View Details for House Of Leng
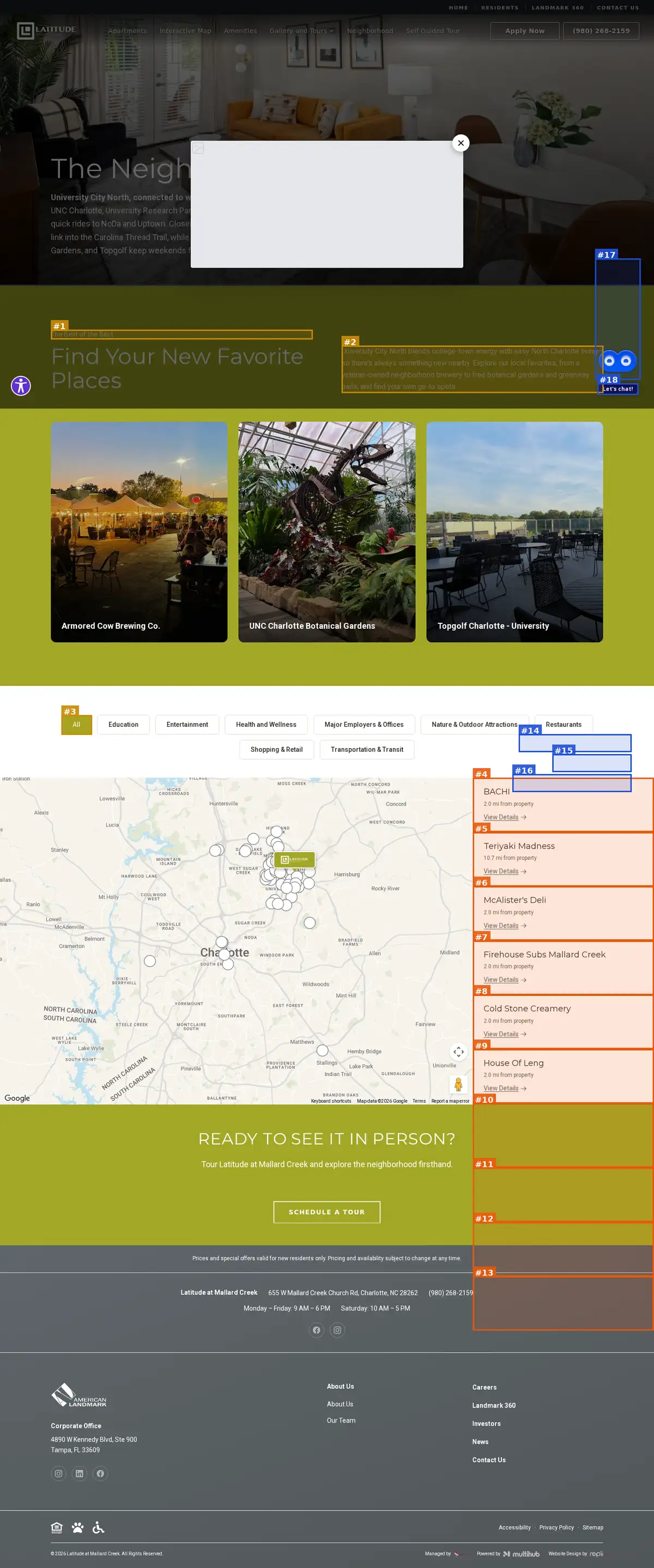Image resolution: width=654 pixels, height=1568 pixels. [x=505, y=1088]
